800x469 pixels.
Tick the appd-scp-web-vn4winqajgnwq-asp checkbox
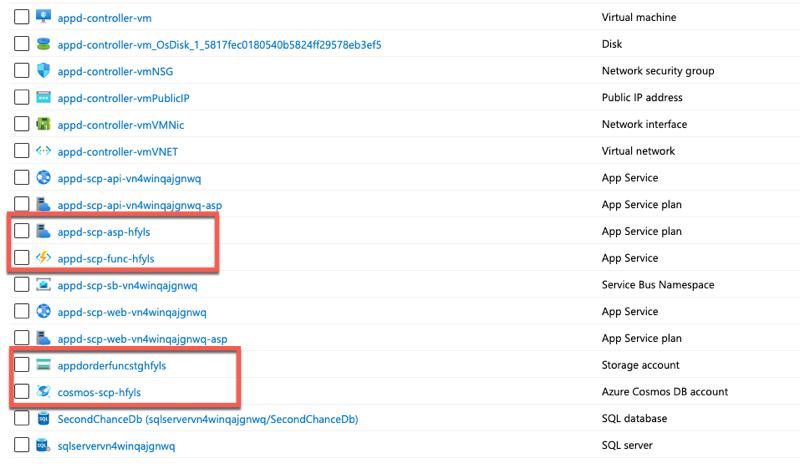point(21,338)
